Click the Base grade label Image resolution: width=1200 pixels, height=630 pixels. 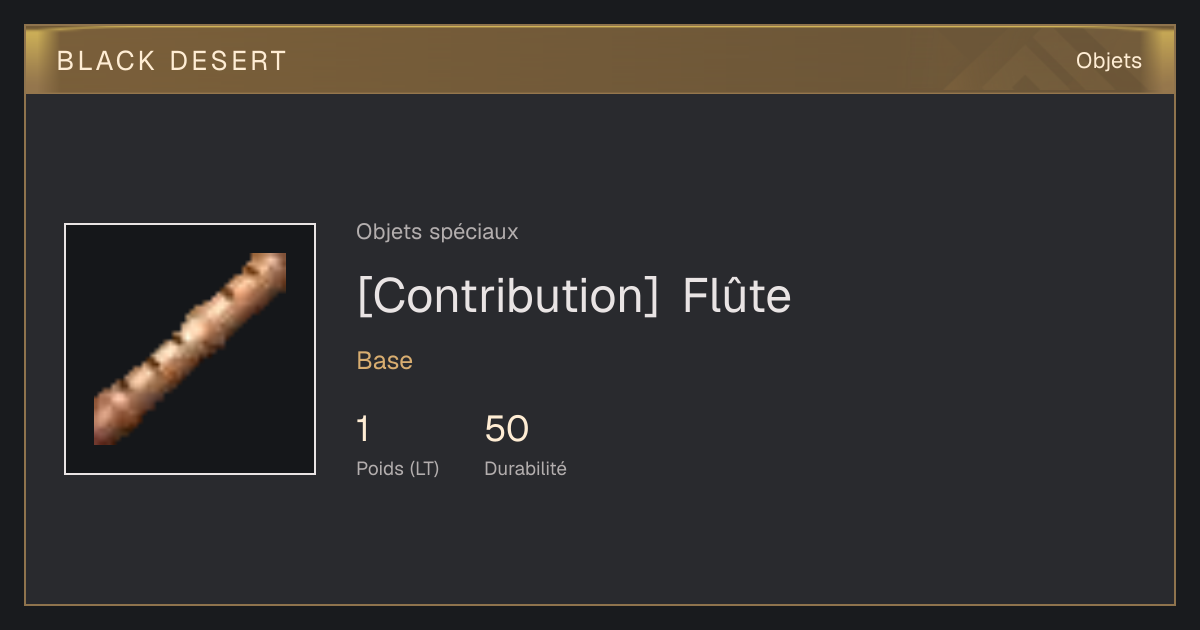tap(385, 361)
